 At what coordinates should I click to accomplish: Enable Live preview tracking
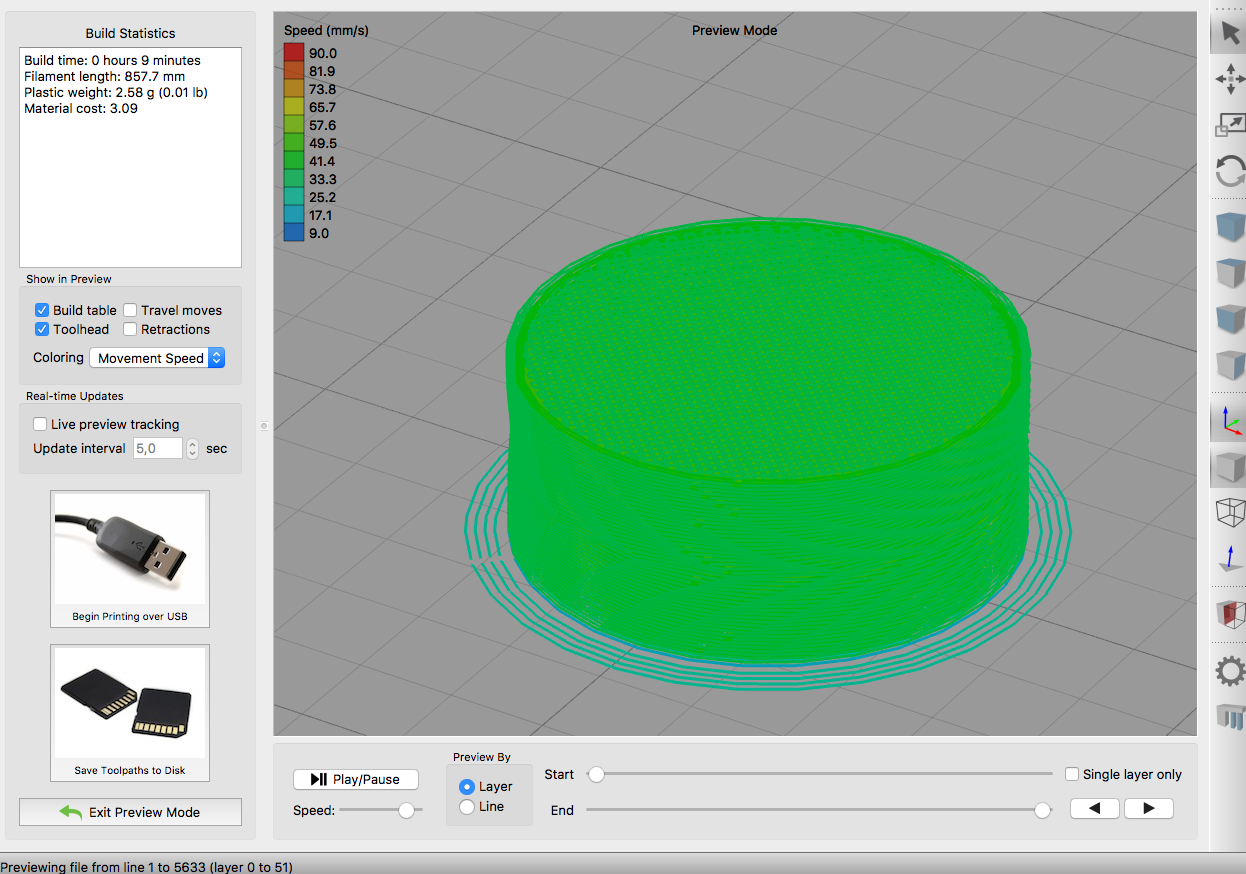pos(40,424)
